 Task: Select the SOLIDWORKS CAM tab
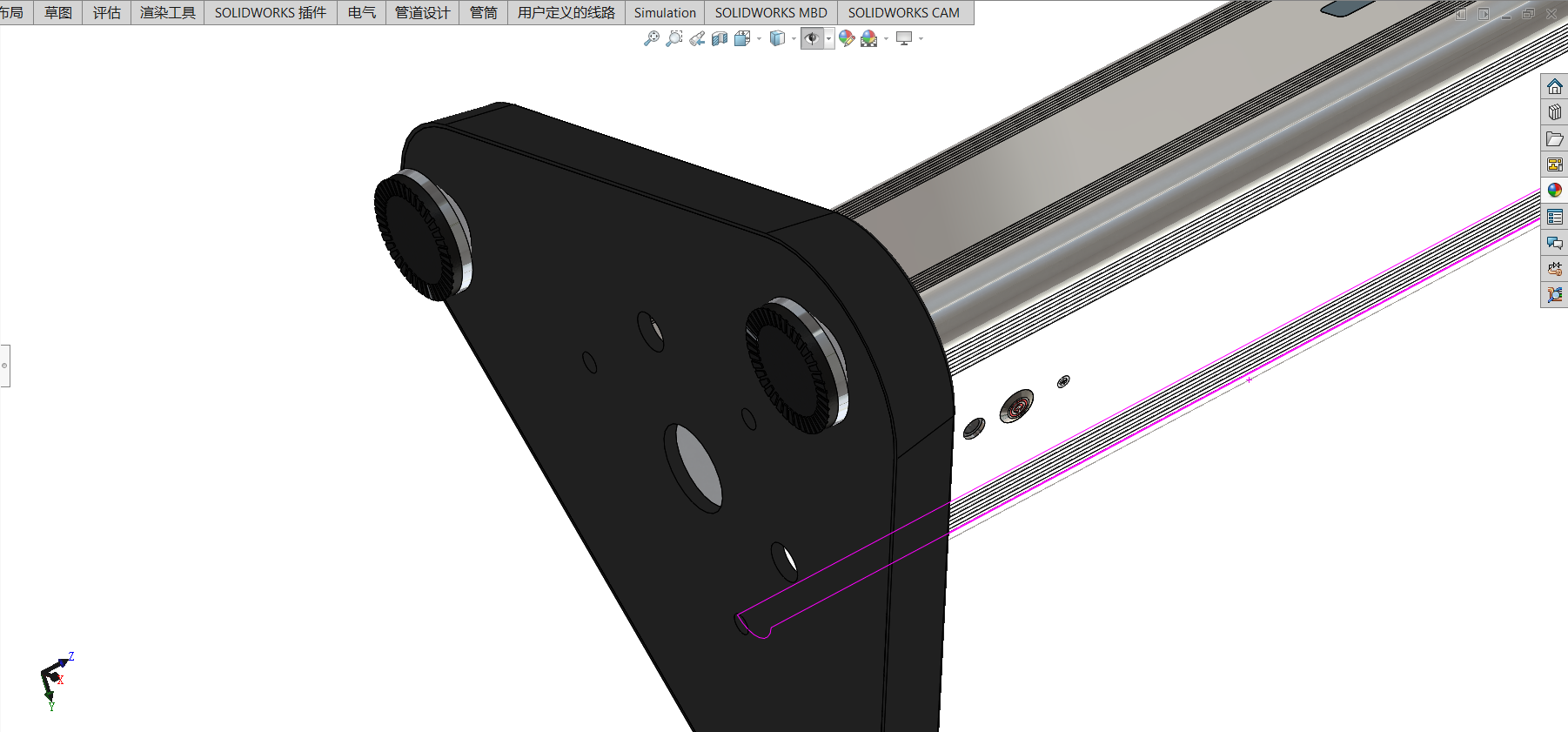[x=904, y=12]
